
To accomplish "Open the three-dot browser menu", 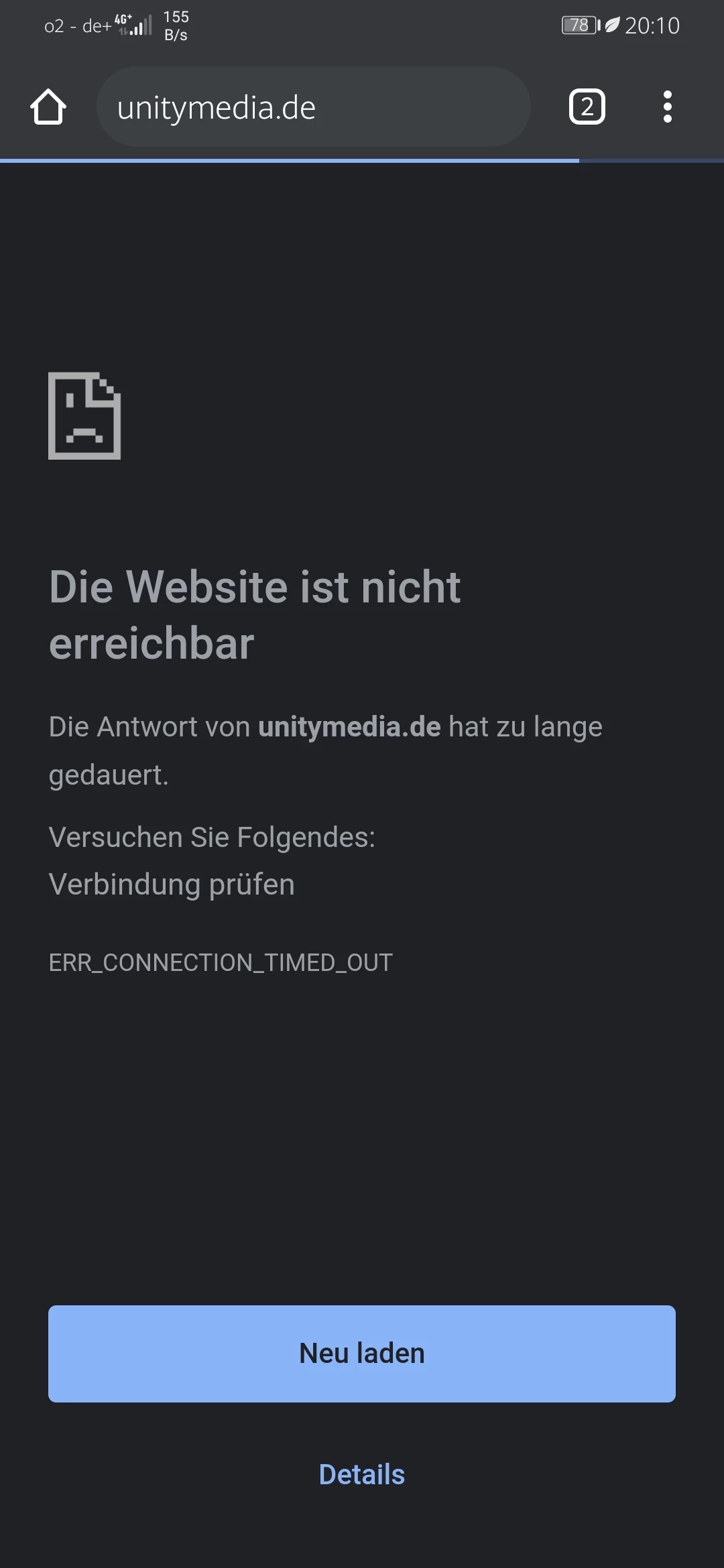I will (667, 107).
